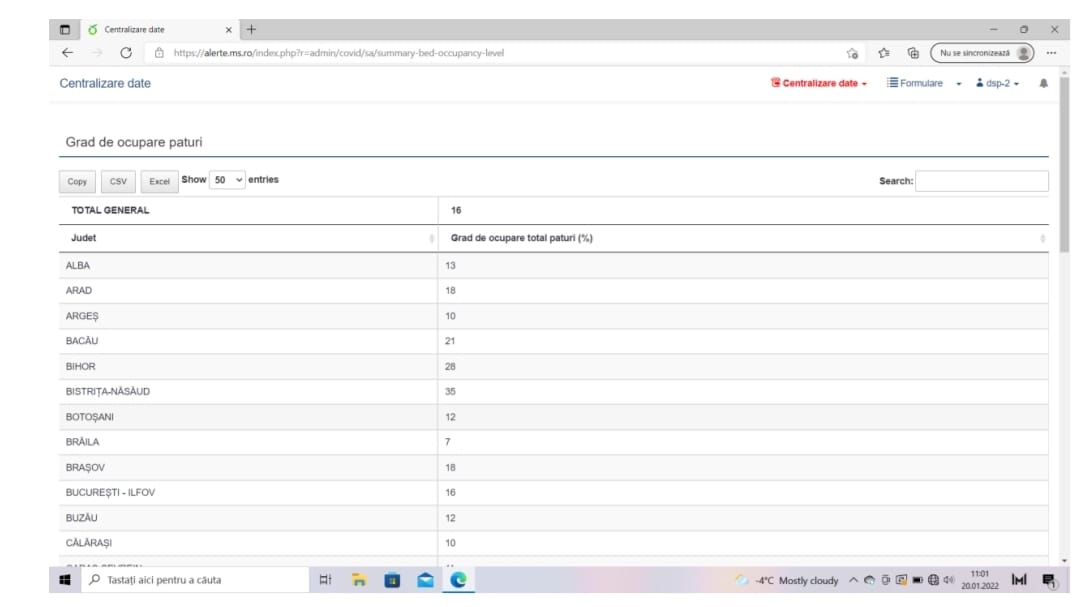Viewport: 1080px width, 607px height.
Task: Click the browser refresh icon
Action: click(x=126, y=53)
